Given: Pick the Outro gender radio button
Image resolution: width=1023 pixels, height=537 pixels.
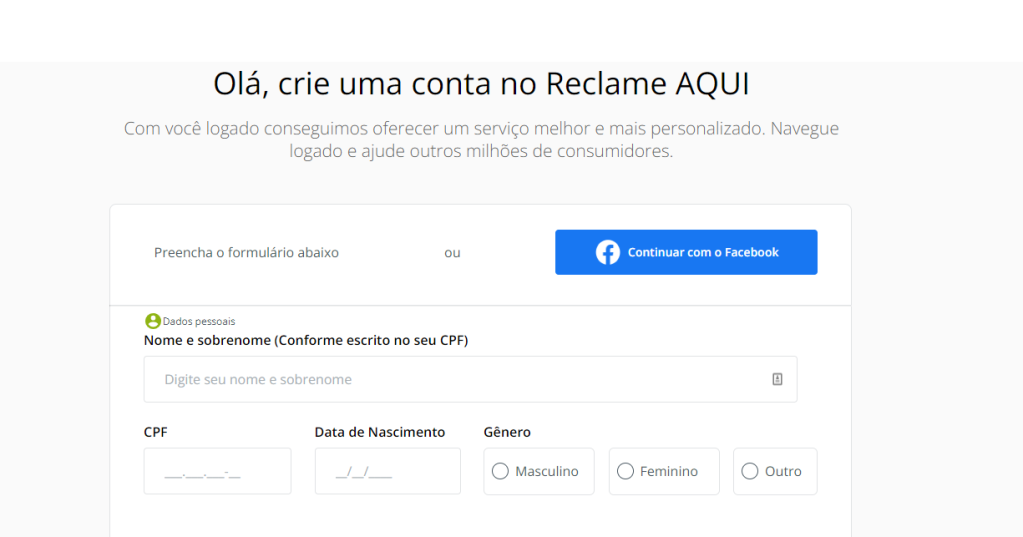Looking at the screenshot, I should (750, 471).
